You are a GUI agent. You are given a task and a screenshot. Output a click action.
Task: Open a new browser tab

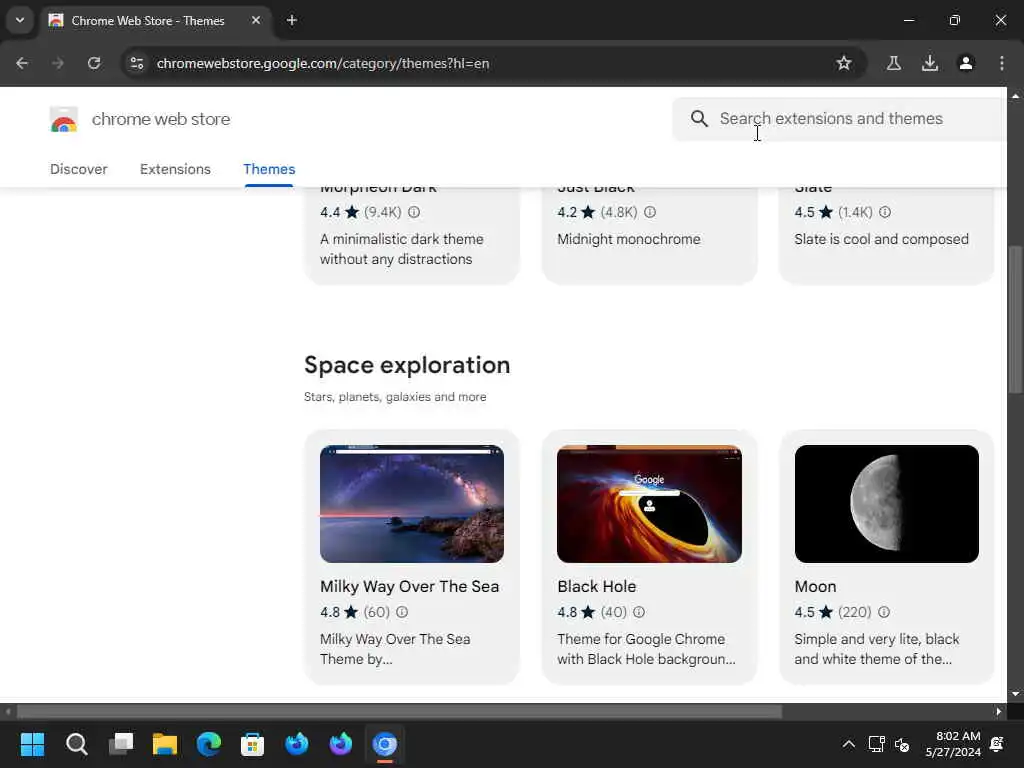coord(292,20)
